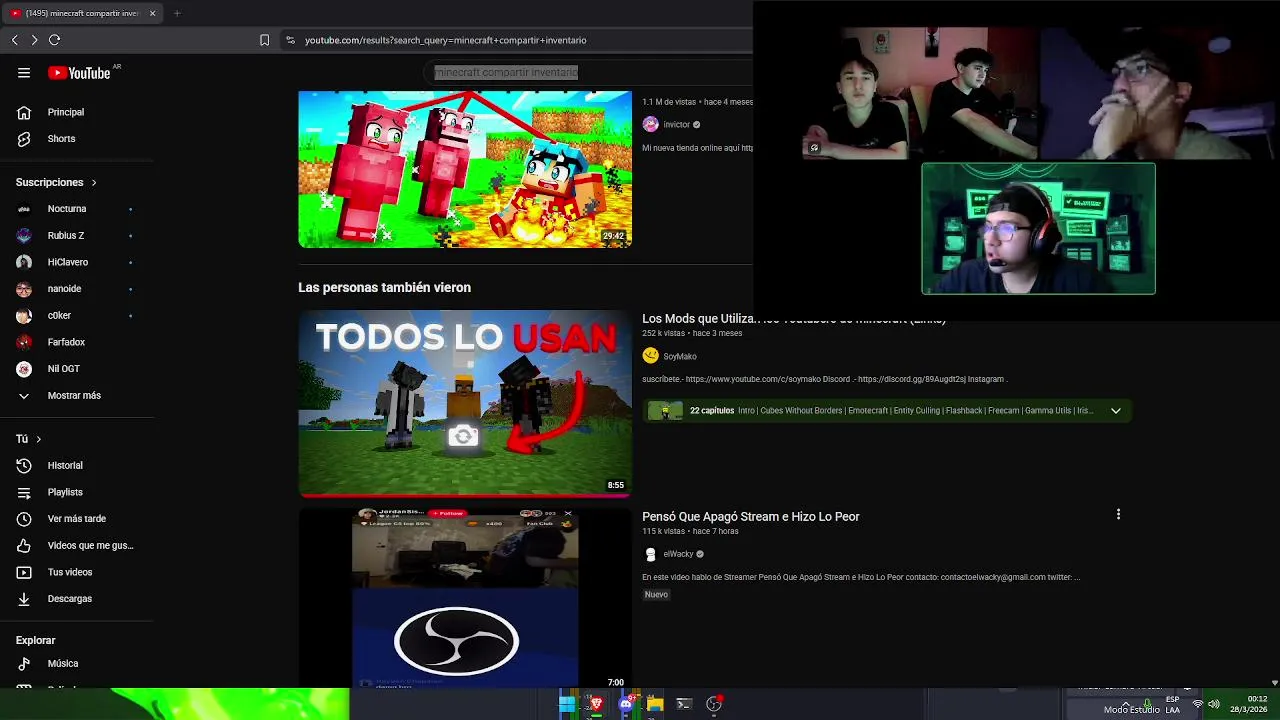Click the taskbar volume icon

1214,704
